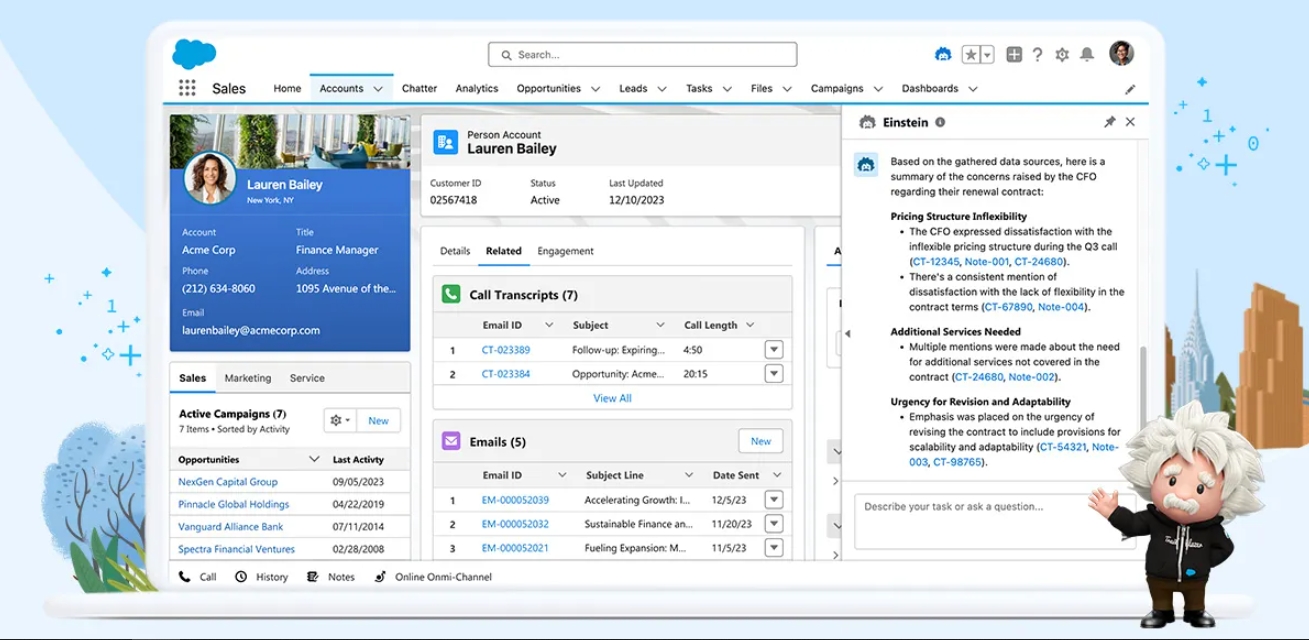This screenshot has width=1309, height=640.
Task: Open row actions for EM-000052039
Action: point(773,500)
